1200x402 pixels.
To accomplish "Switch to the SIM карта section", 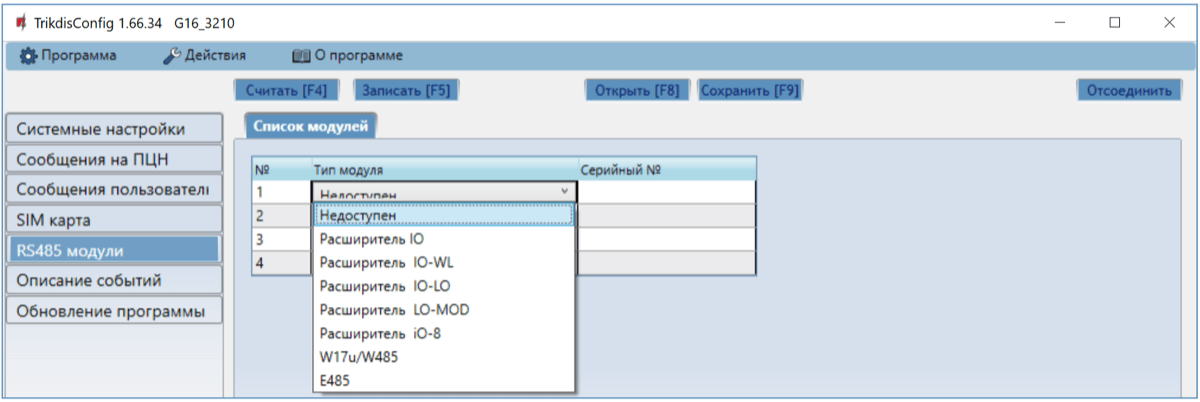I will coord(113,219).
